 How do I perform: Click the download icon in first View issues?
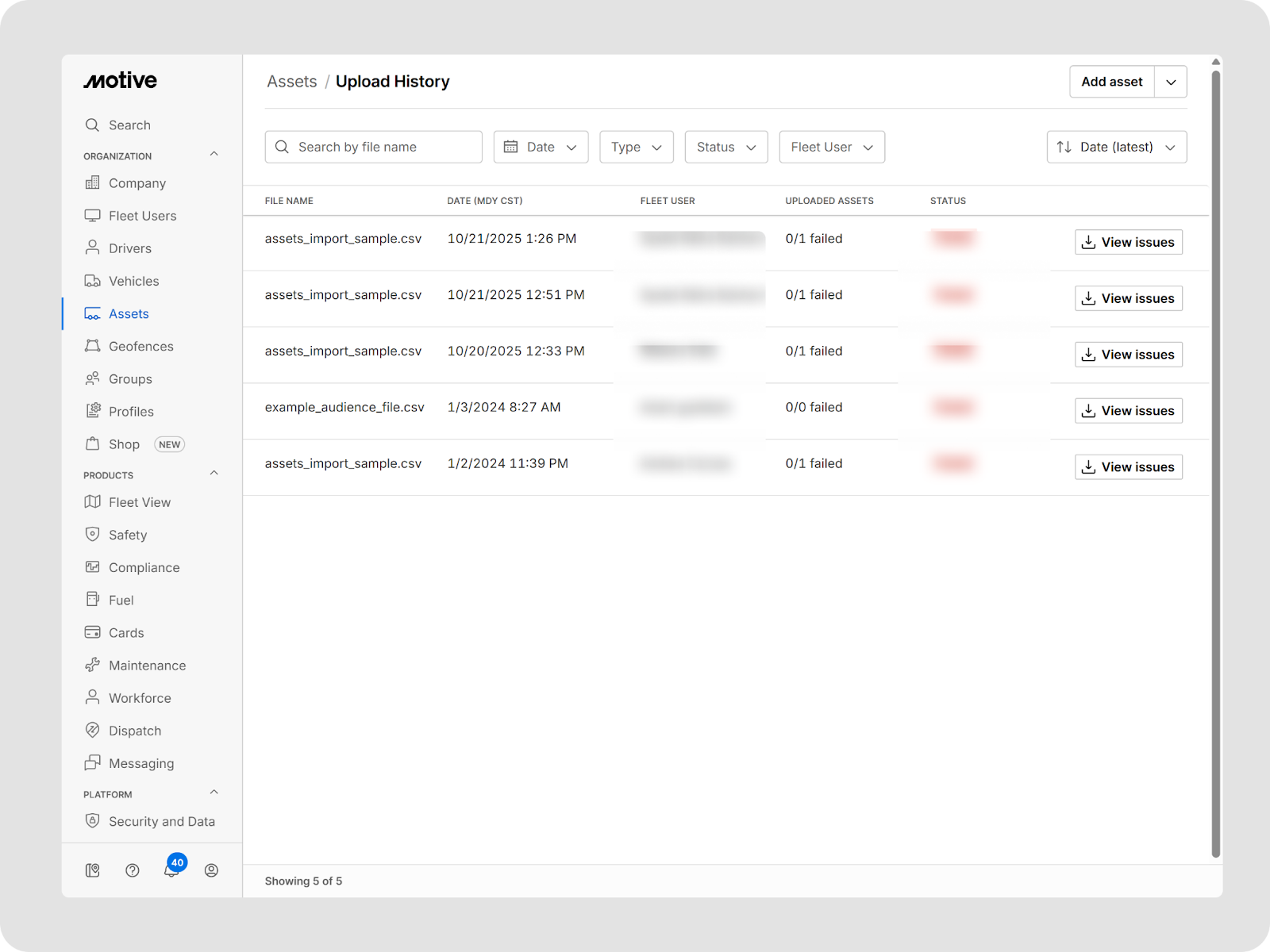pyautogui.click(x=1089, y=243)
